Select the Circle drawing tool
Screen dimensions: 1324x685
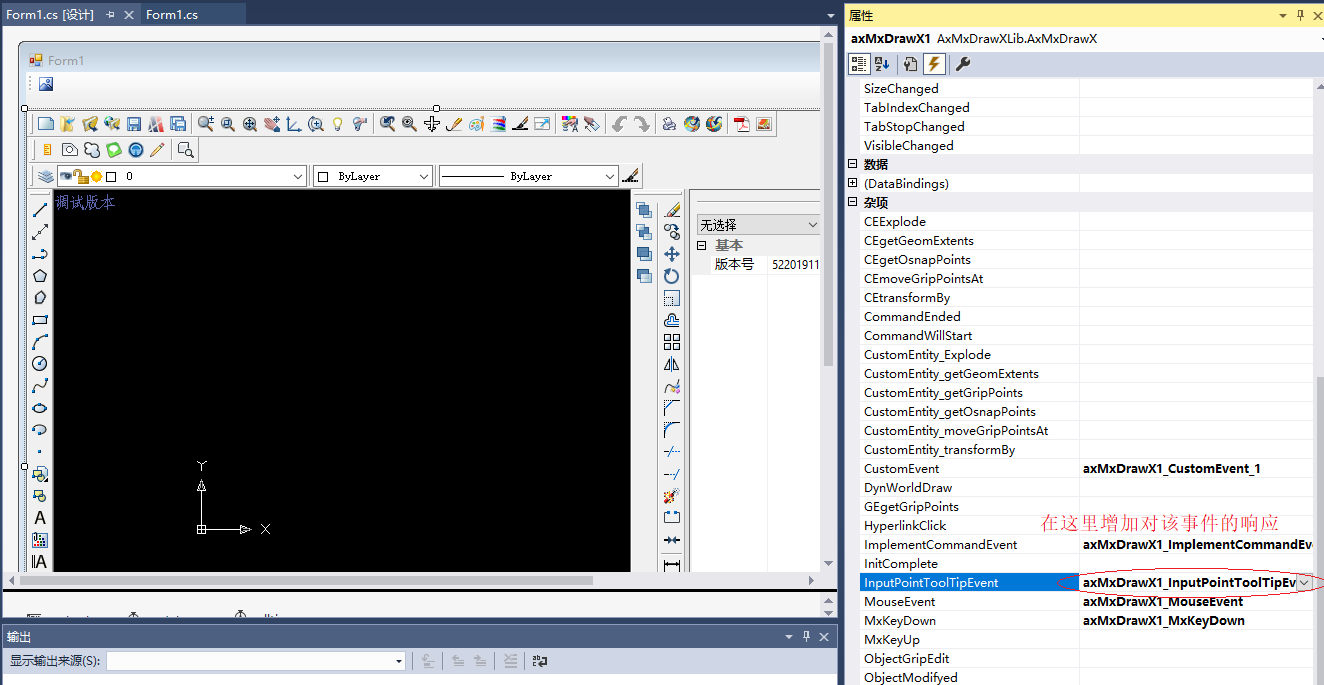click(x=40, y=364)
